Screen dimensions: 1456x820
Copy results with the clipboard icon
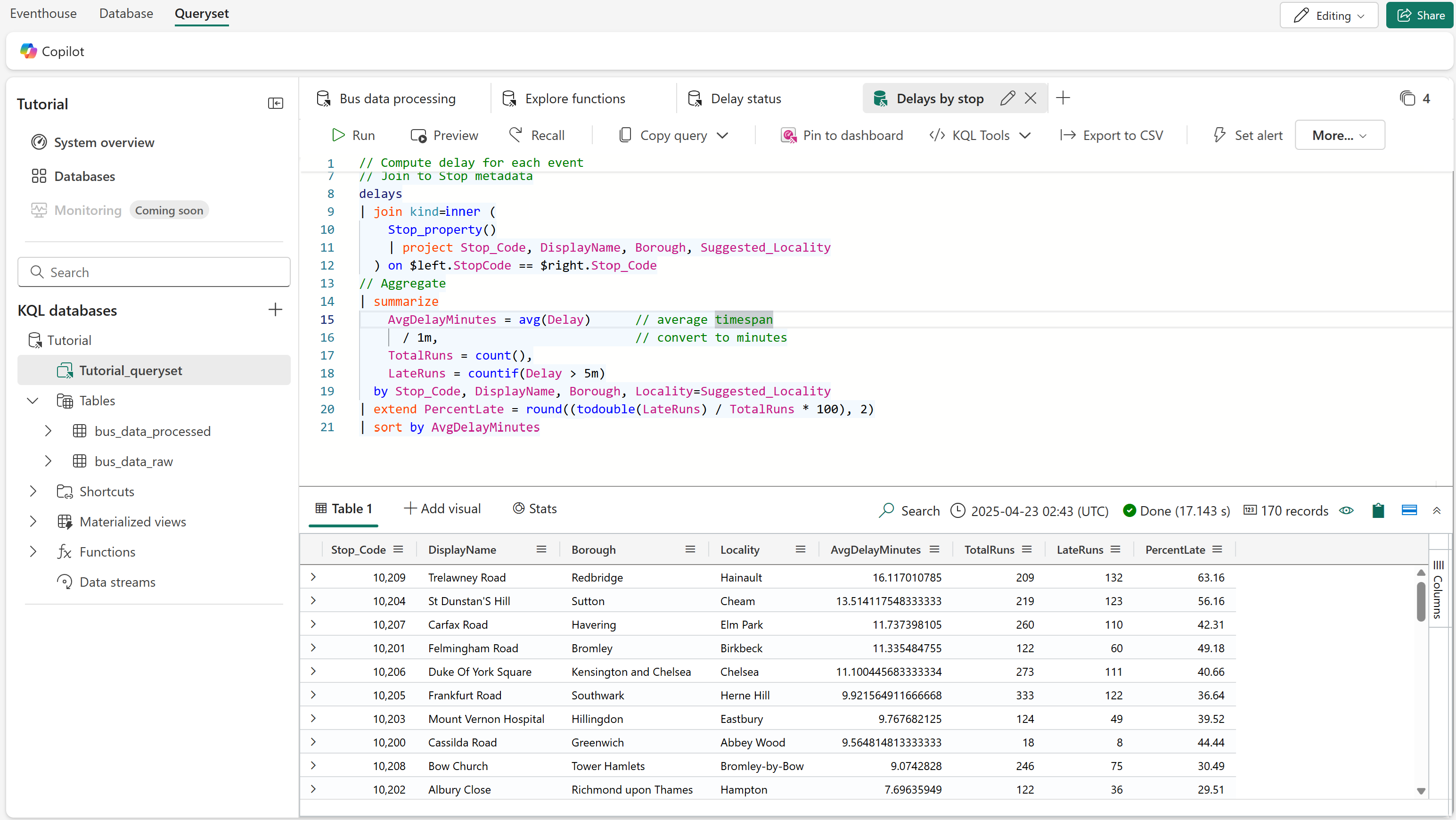(x=1378, y=510)
